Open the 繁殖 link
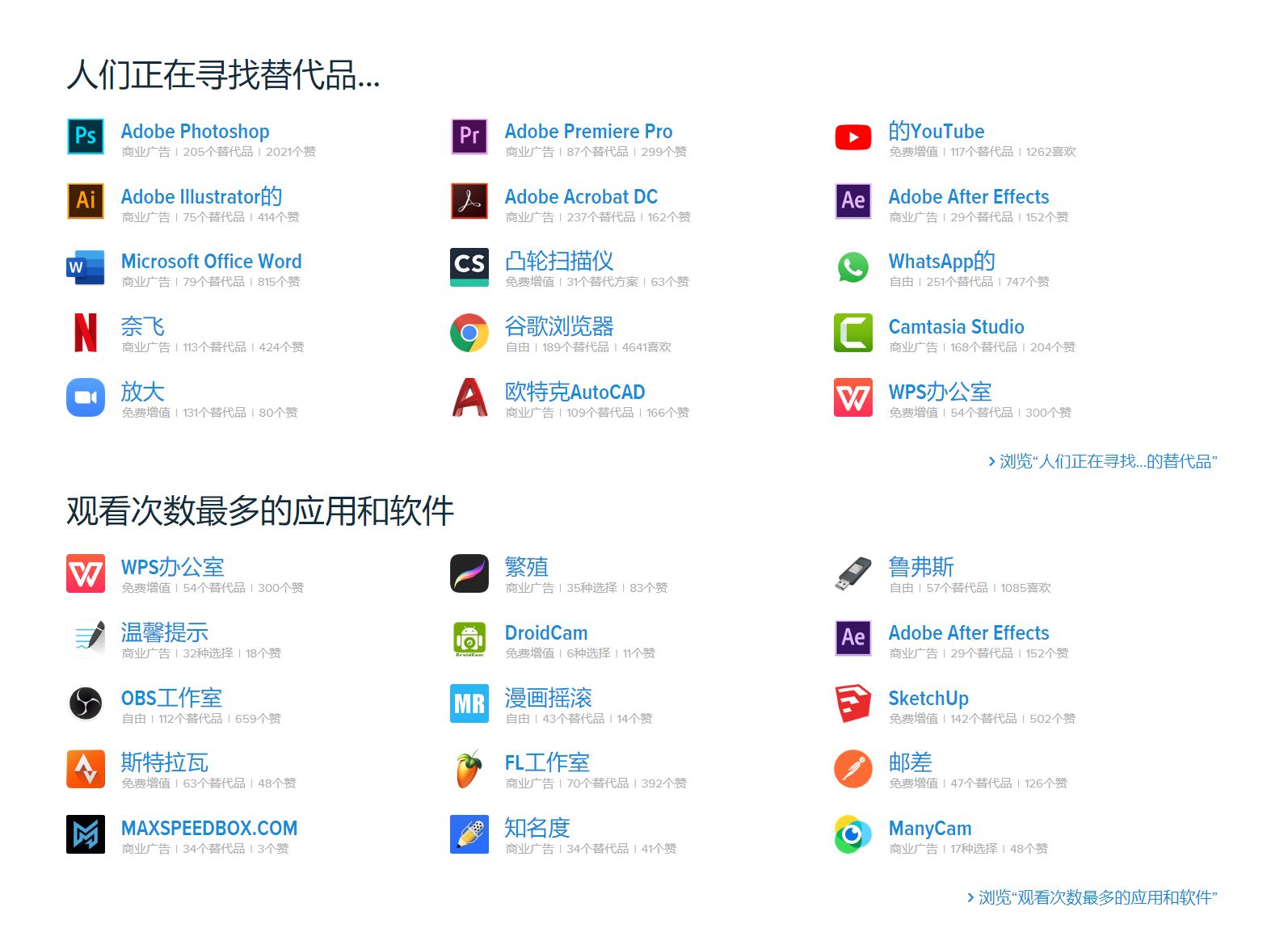The height and width of the screenshot is (928, 1288). coord(527,567)
